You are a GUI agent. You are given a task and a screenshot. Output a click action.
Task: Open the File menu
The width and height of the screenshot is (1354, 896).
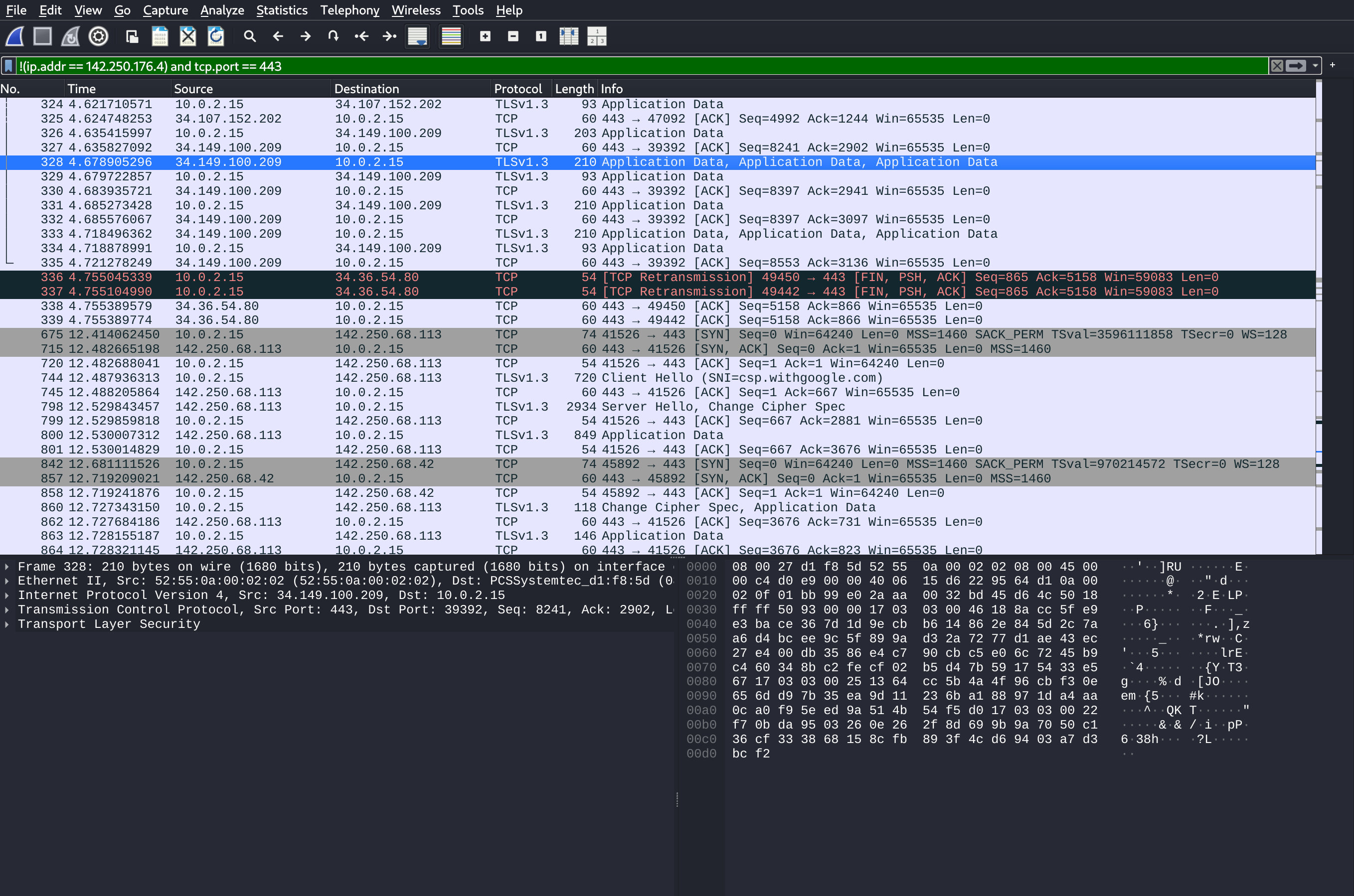point(16,10)
